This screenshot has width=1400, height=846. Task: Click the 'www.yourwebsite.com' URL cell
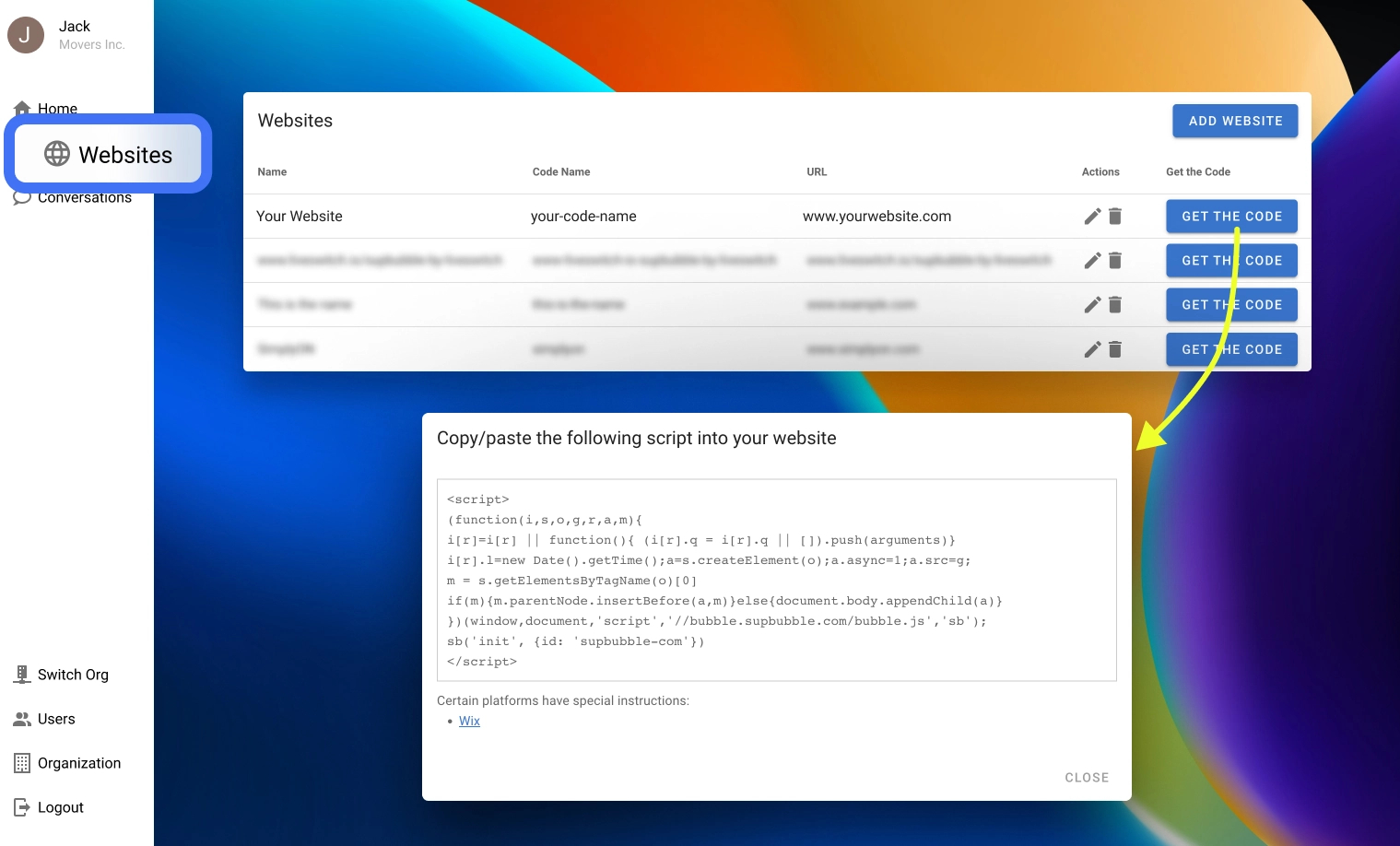click(x=876, y=217)
